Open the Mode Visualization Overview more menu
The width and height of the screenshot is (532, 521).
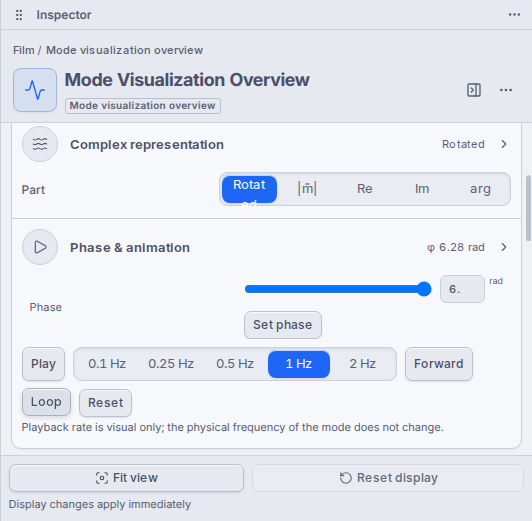point(506,90)
